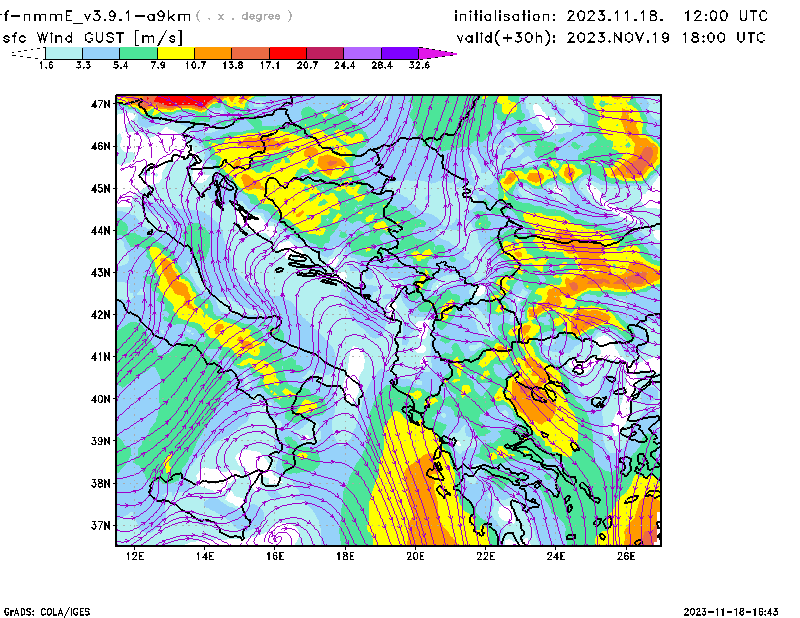Click the legend value 20.7
The image size is (800, 618).
[307, 65]
